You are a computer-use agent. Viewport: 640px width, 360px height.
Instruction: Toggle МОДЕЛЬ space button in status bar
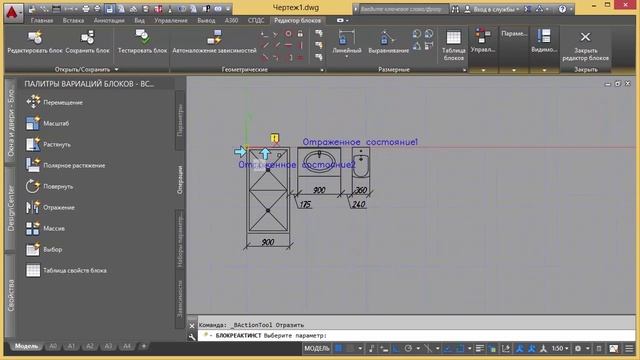tap(317, 349)
